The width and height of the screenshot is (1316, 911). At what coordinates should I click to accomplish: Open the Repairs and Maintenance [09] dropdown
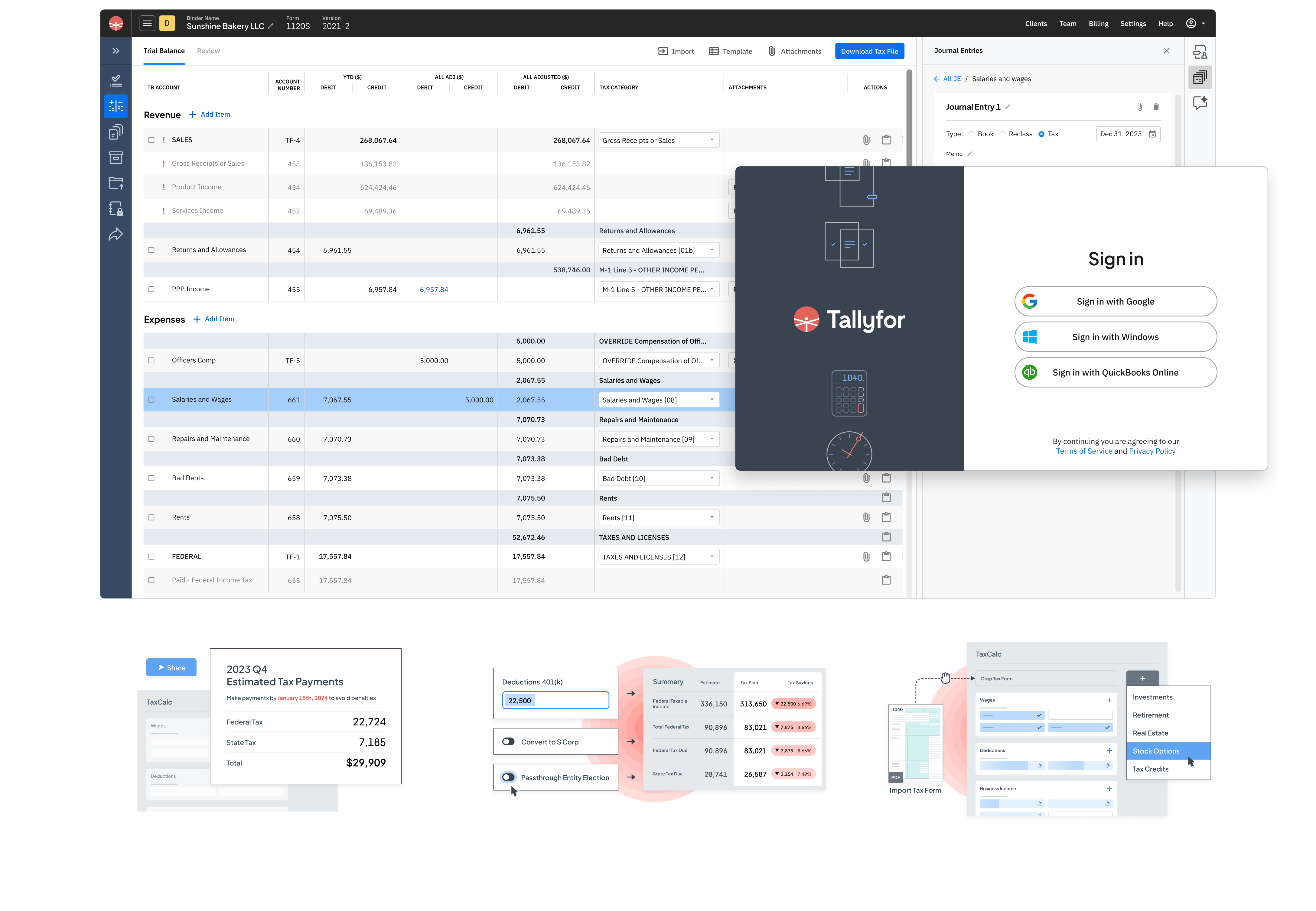658,439
